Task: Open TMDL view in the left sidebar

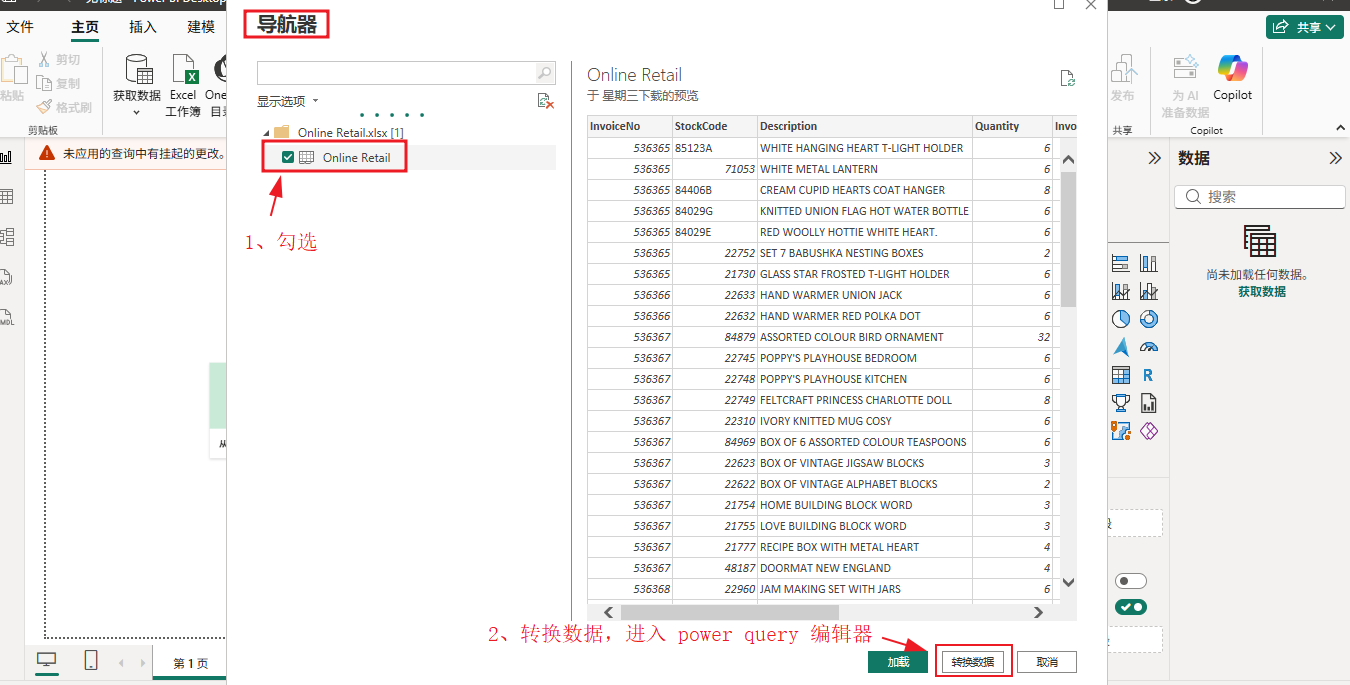Action: tap(6, 317)
